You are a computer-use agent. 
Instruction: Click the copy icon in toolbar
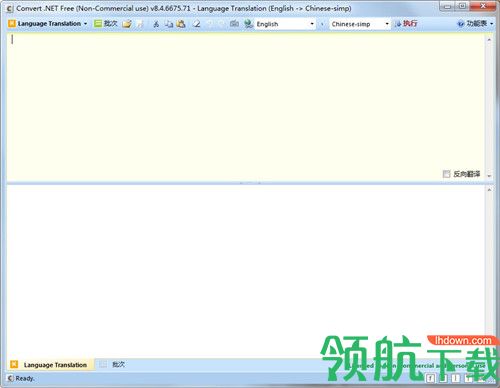[169, 24]
